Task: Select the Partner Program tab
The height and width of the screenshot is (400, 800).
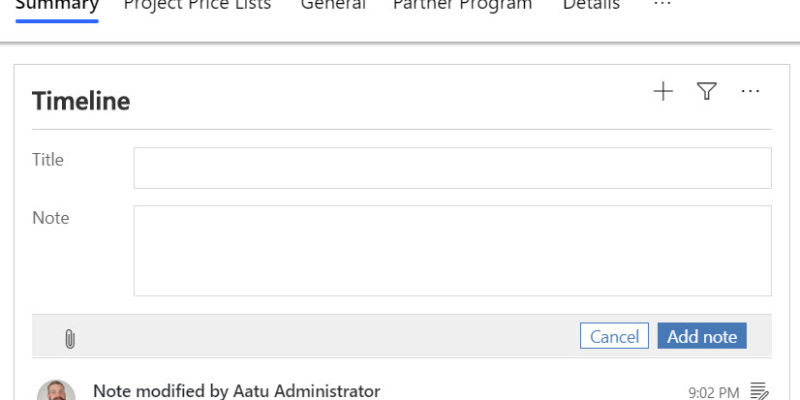Action: [463, 5]
